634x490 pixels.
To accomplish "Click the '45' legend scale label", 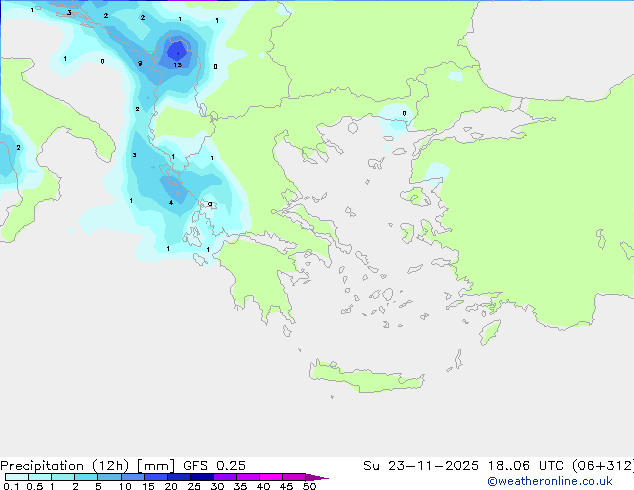I will 286,486.
